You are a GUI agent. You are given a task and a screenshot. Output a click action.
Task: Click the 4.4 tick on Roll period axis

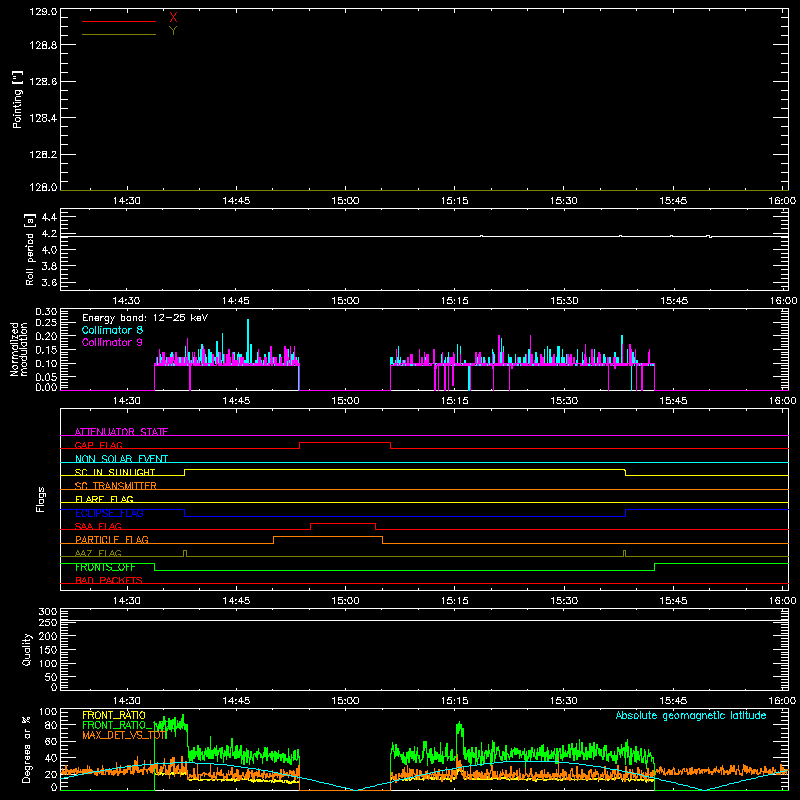pos(49,218)
